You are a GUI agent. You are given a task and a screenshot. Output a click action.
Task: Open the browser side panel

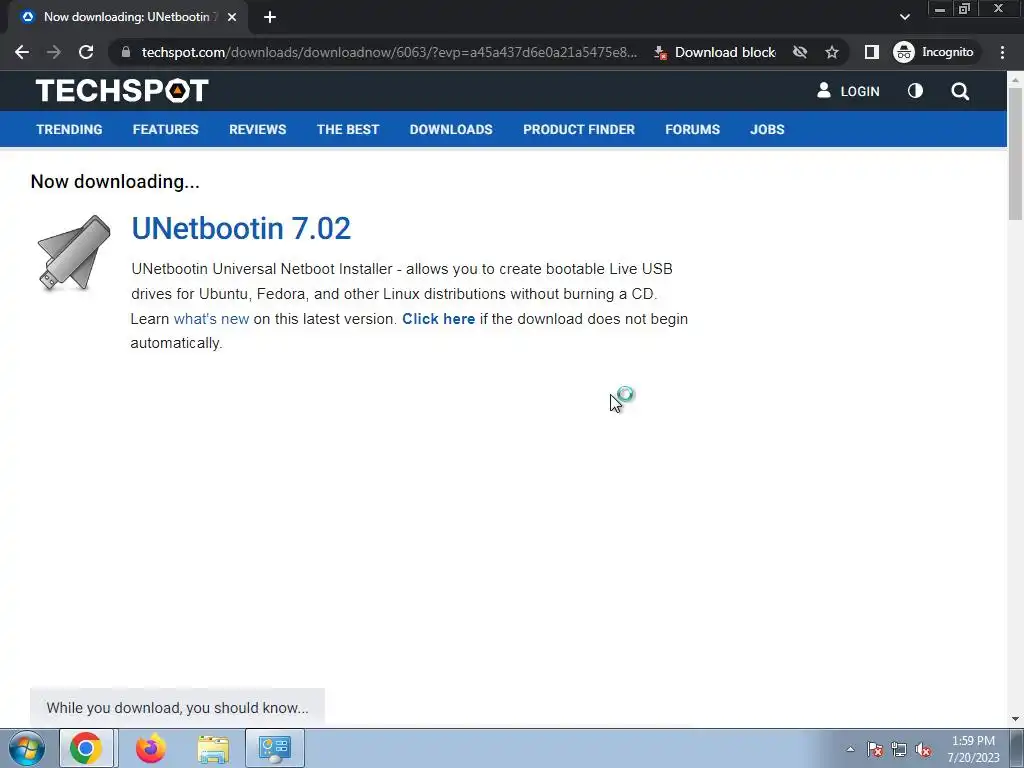871,52
